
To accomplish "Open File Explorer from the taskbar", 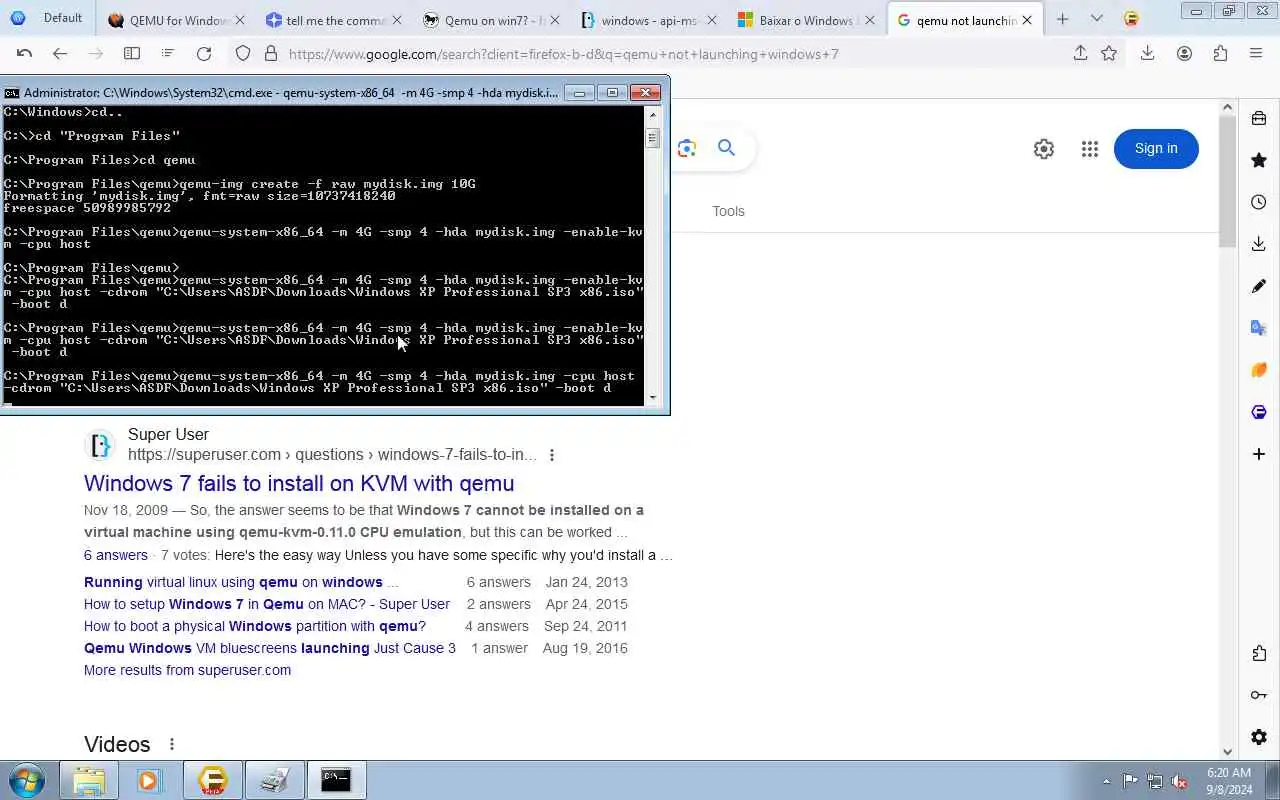I will pos(89,780).
